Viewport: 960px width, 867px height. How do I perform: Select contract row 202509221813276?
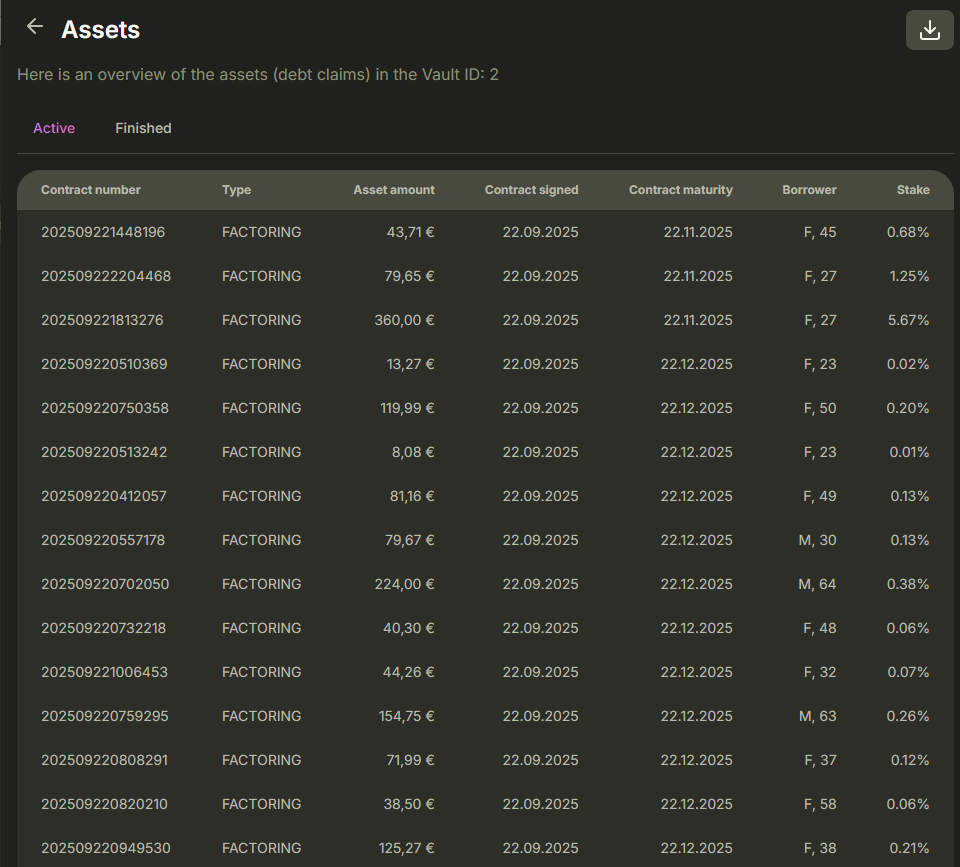tap(102, 320)
